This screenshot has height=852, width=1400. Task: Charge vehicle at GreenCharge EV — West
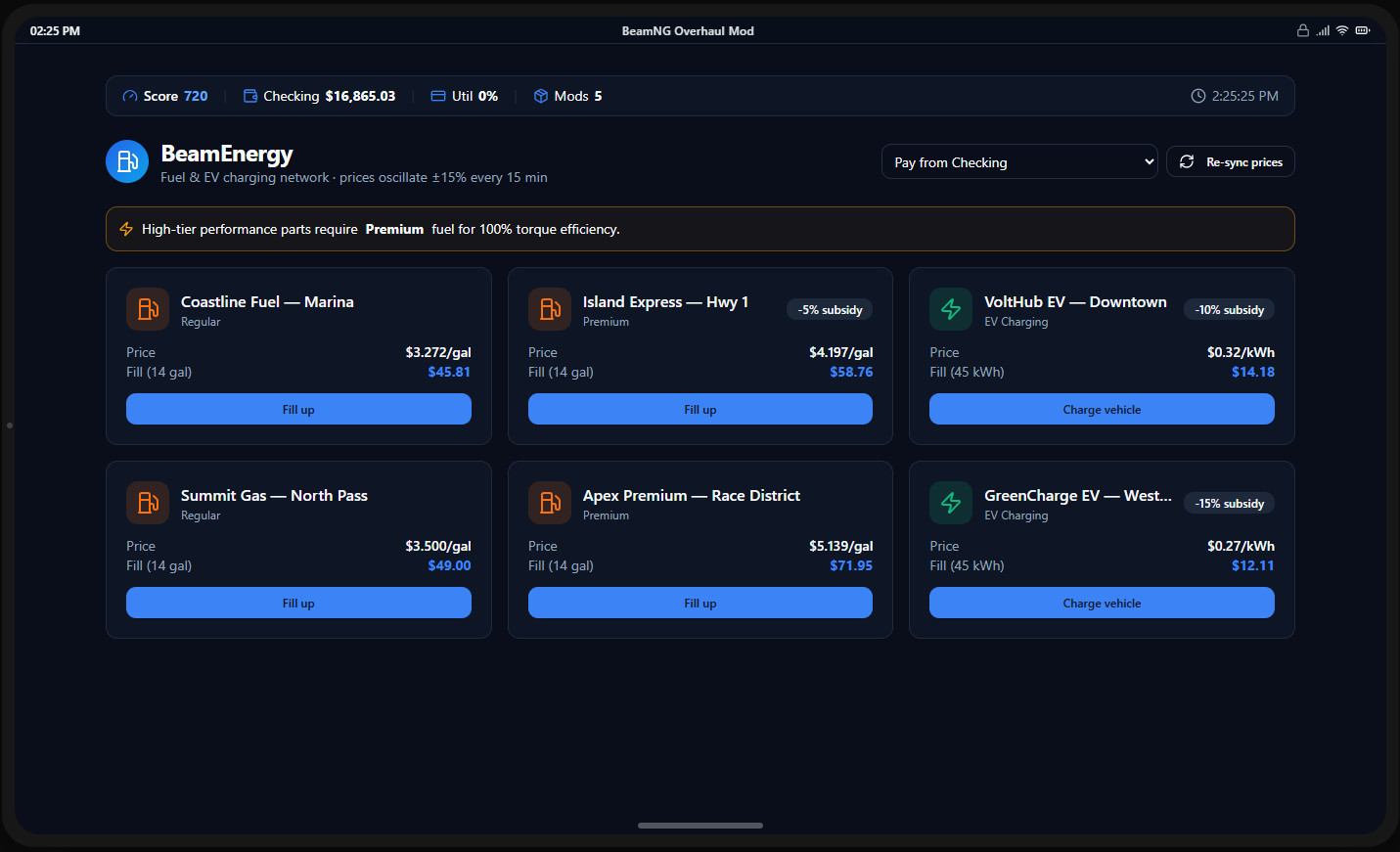(x=1102, y=603)
